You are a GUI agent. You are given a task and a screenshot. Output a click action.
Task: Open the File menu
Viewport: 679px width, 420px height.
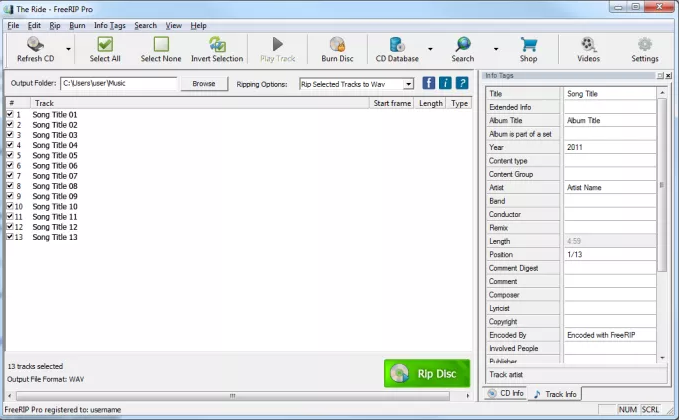(x=13, y=26)
